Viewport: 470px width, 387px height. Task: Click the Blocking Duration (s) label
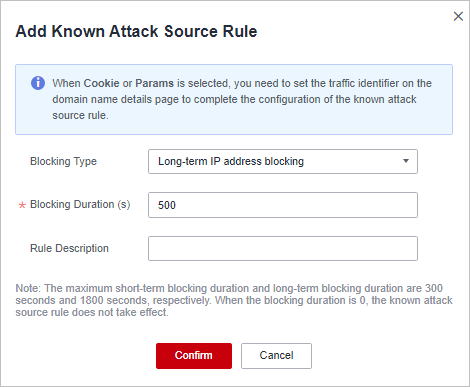tap(80, 204)
